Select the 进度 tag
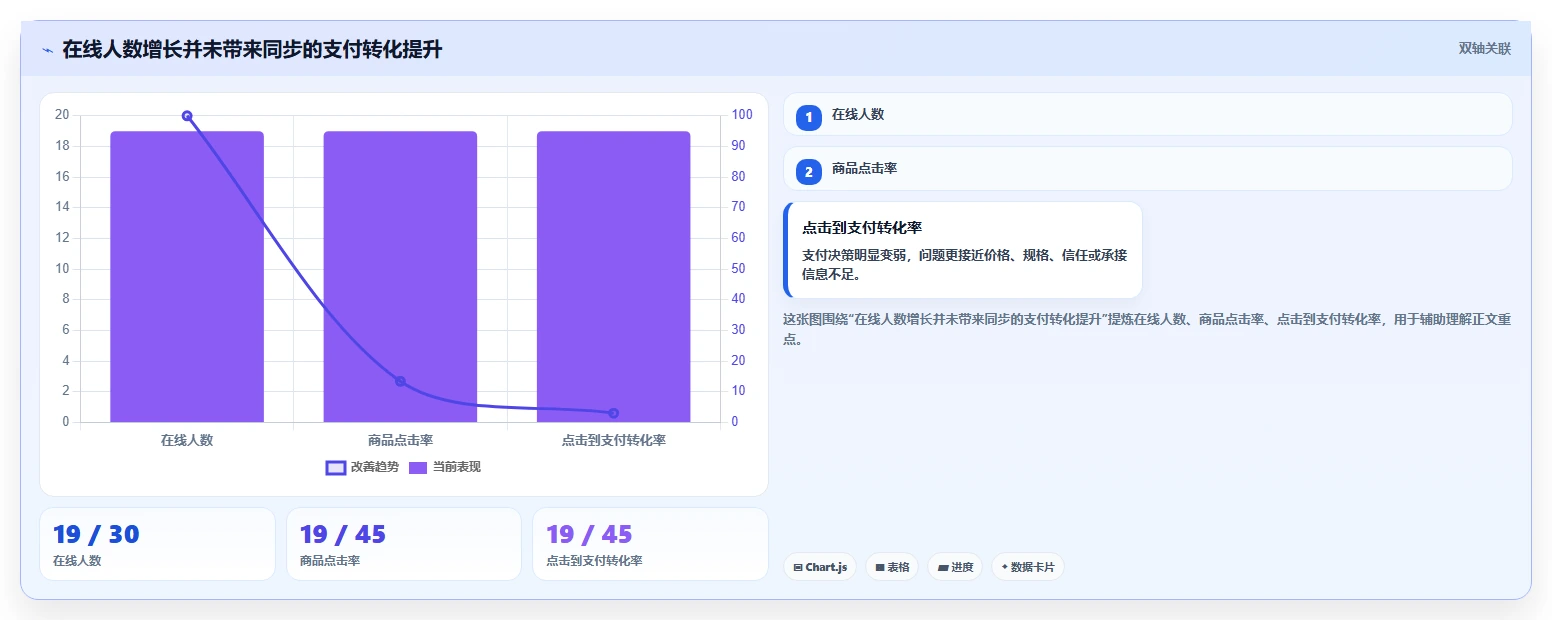1552x620 pixels. pyautogui.click(x=955, y=567)
